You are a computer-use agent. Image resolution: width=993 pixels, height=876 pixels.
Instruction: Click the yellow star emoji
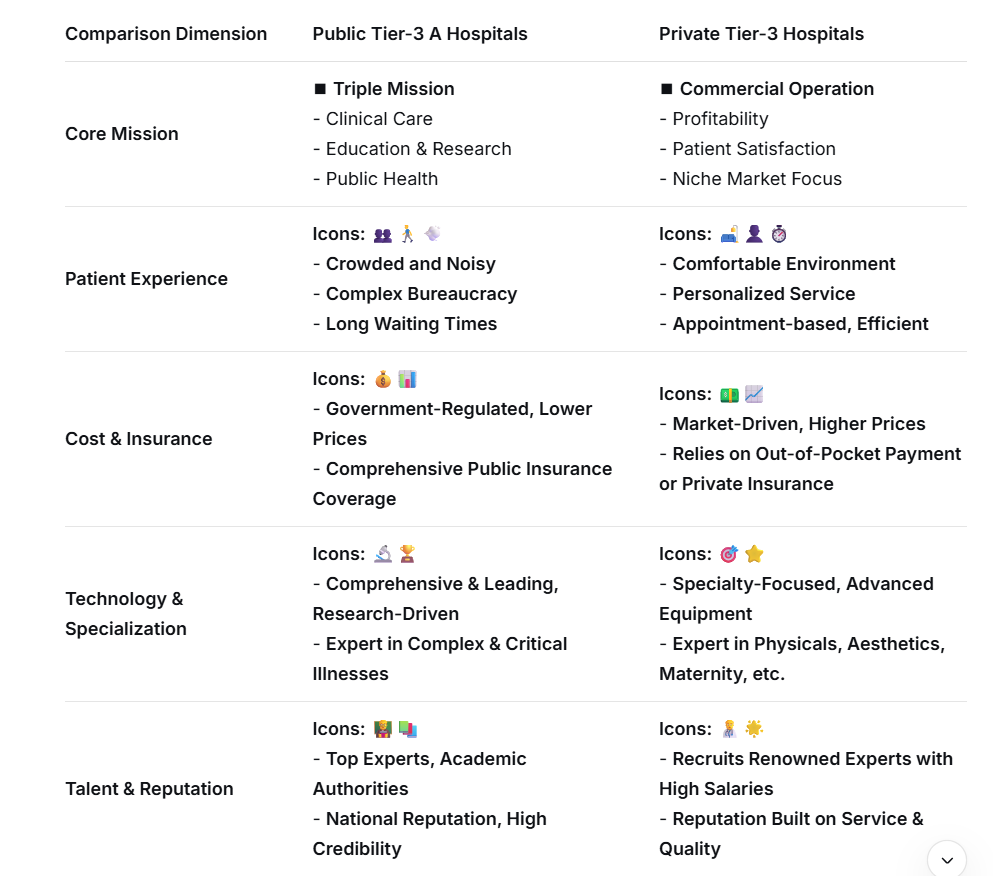coord(754,554)
